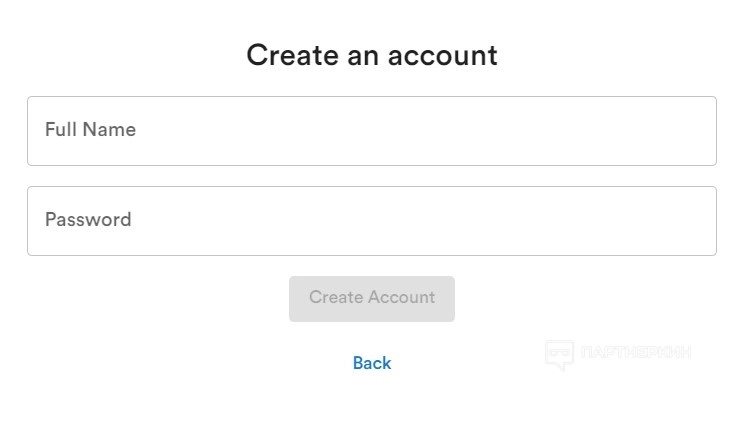Screen dimensions: 742x423
Task: Click the right end of Password field
Action: [x=690, y=221]
